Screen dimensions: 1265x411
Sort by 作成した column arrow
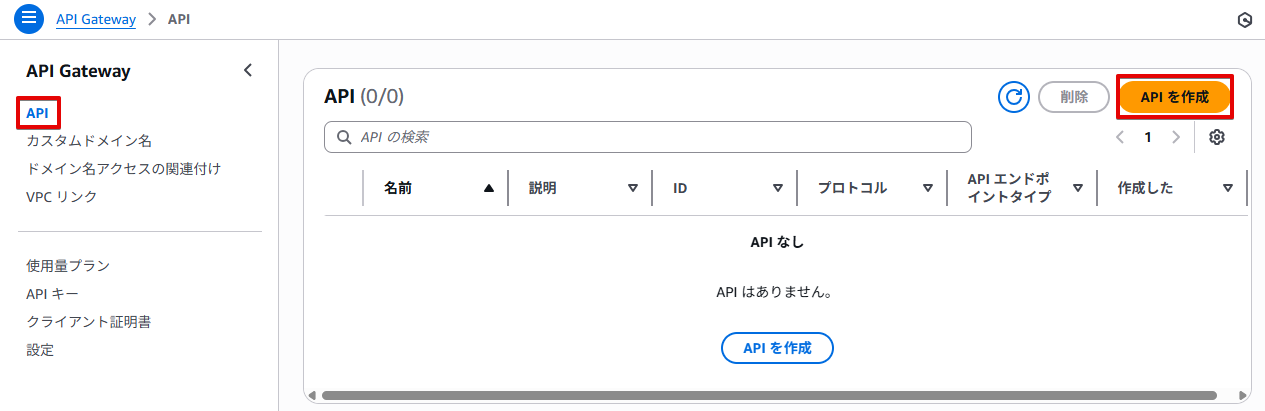click(x=1227, y=188)
